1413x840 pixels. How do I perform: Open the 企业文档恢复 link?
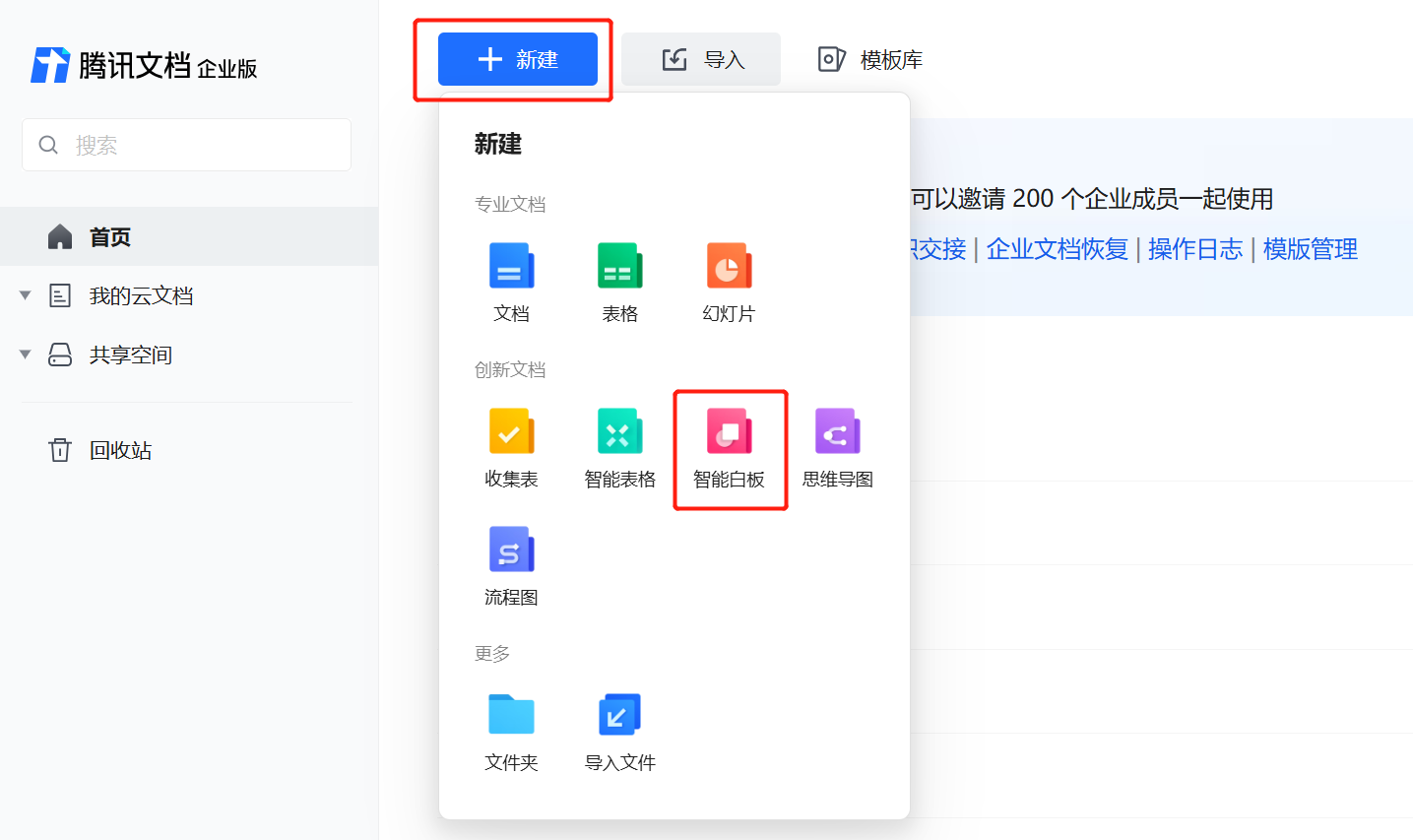(x=1057, y=249)
